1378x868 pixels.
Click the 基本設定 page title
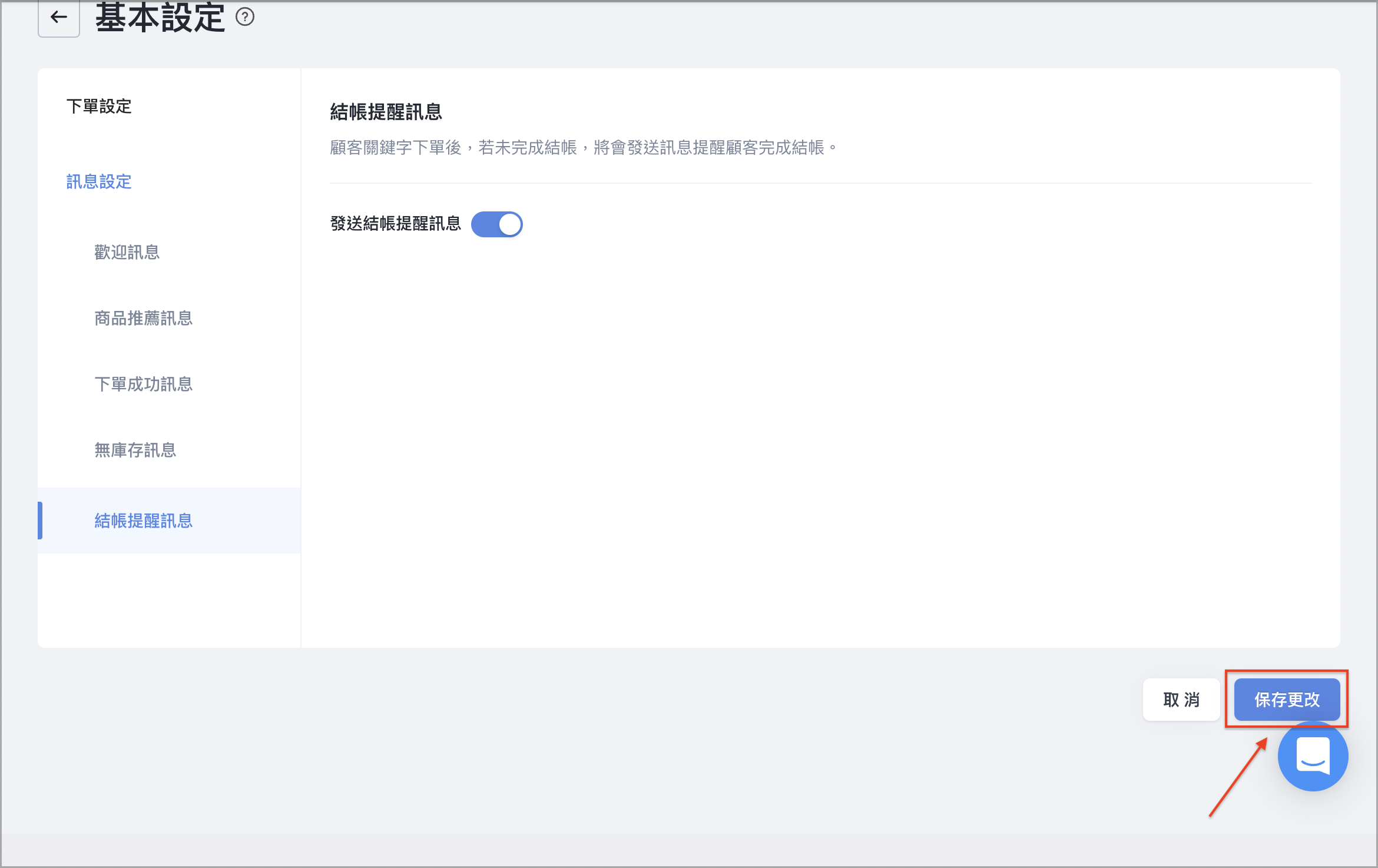coord(160,17)
